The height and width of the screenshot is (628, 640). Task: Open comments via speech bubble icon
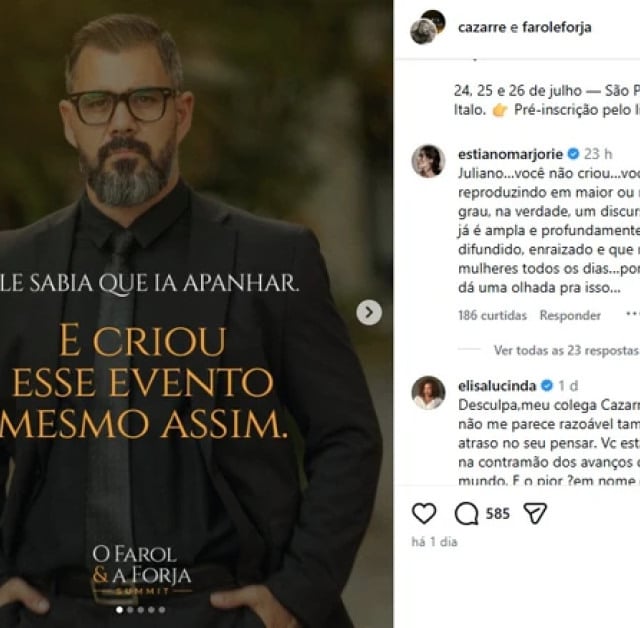(467, 513)
